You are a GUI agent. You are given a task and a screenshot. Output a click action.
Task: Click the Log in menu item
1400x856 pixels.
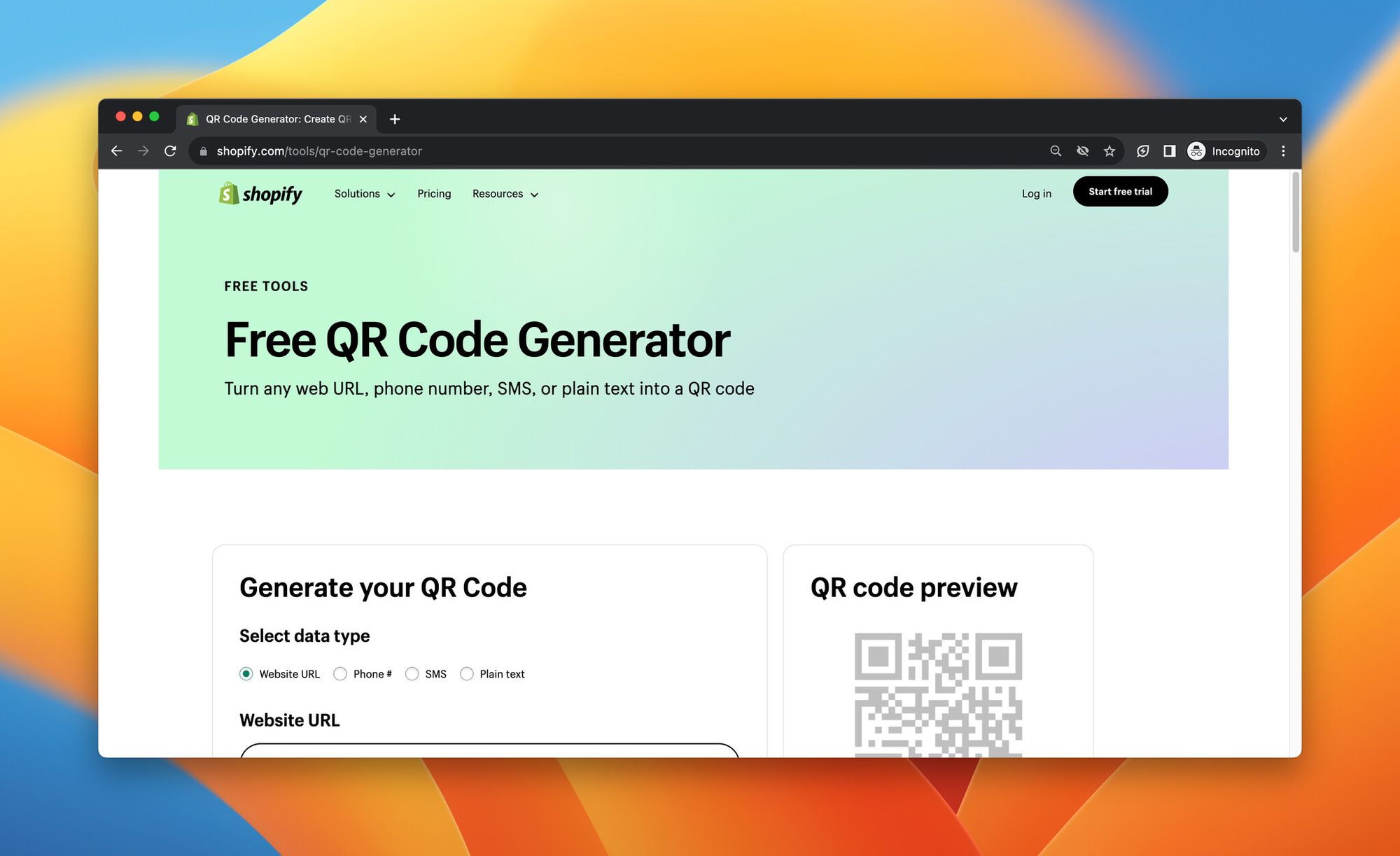click(x=1037, y=192)
